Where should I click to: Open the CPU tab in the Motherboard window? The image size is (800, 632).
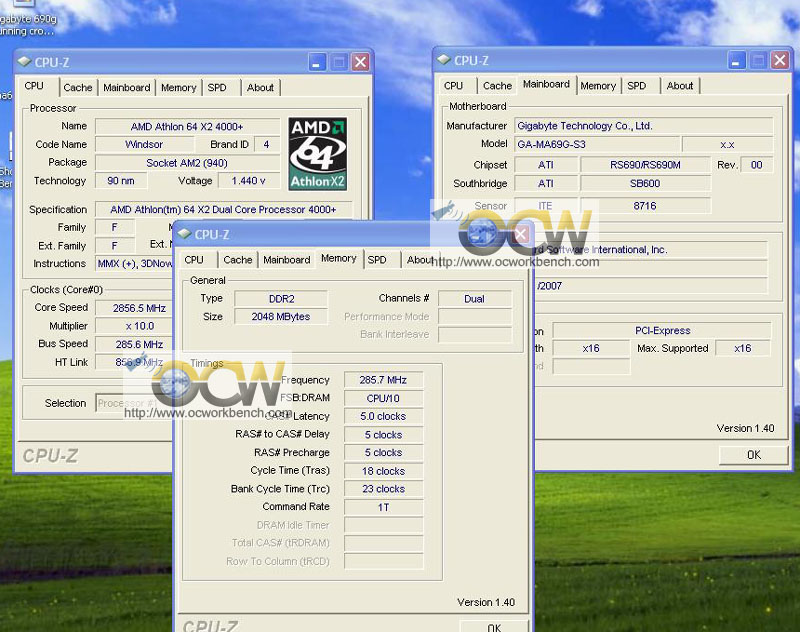(454, 86)
